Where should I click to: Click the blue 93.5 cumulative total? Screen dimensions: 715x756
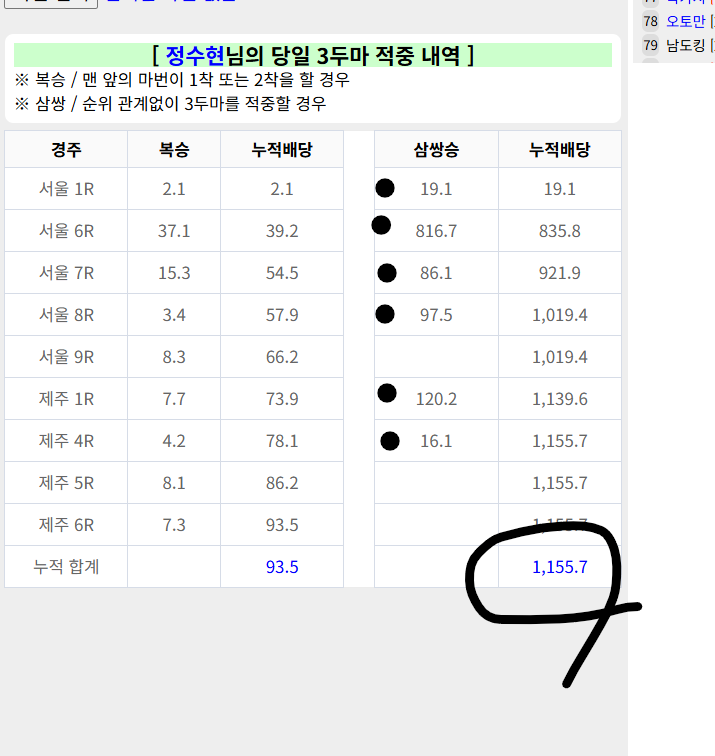point(282,567)
